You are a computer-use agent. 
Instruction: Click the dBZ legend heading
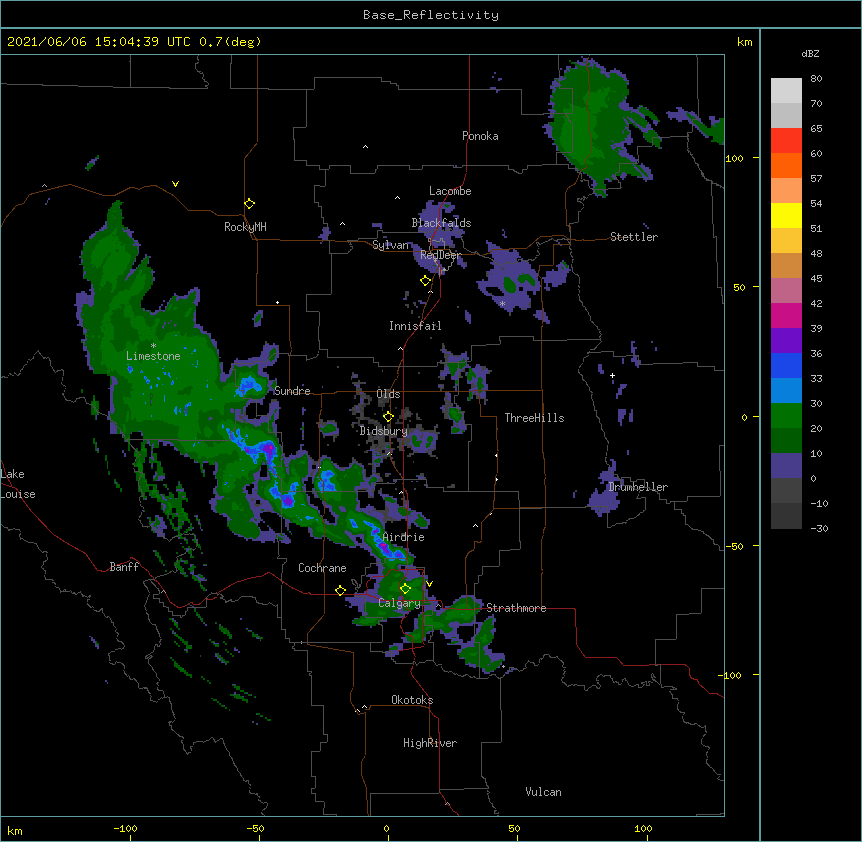pos(810,53)
